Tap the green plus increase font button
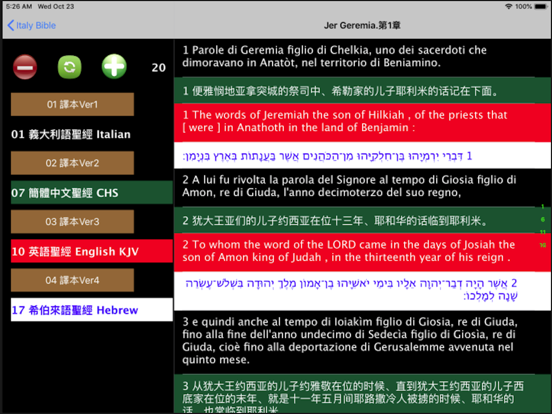The height and width of the screenshot is (414, 552). pyautogui.click(x=114, y=67)
